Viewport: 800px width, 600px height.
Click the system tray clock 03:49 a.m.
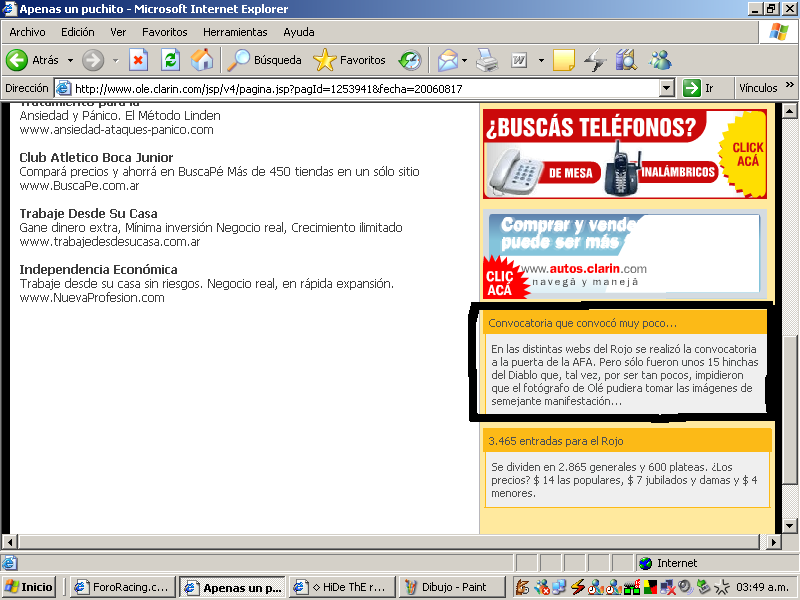pos(763,587)
